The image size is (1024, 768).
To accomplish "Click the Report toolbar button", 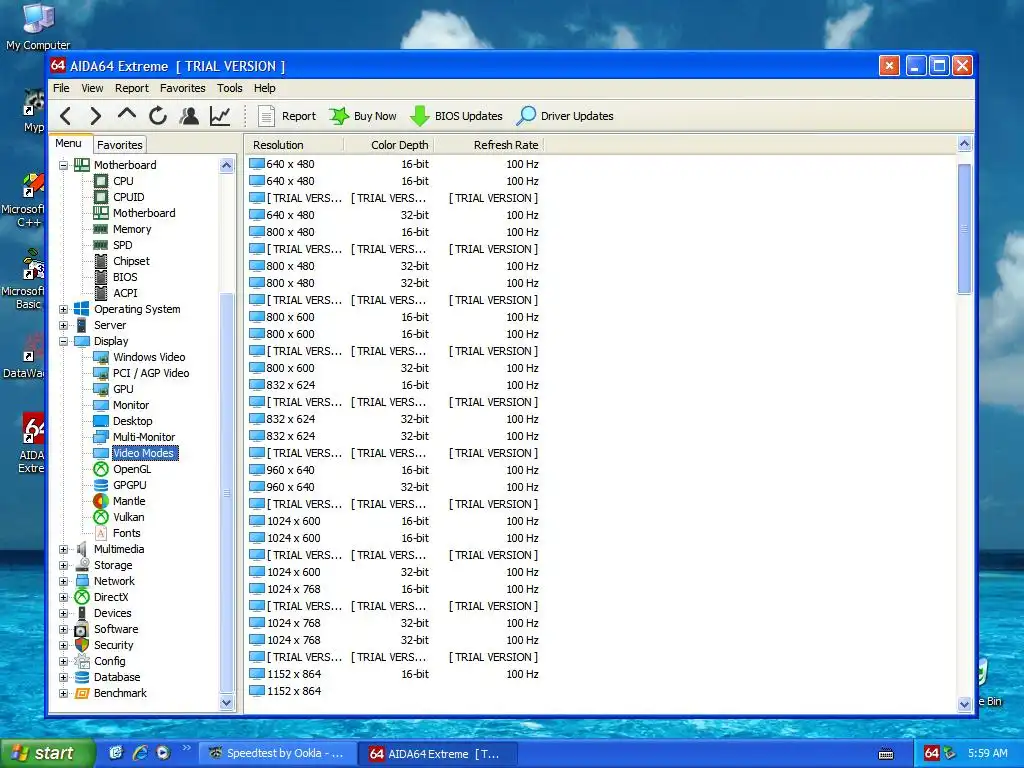I will 287,116.
